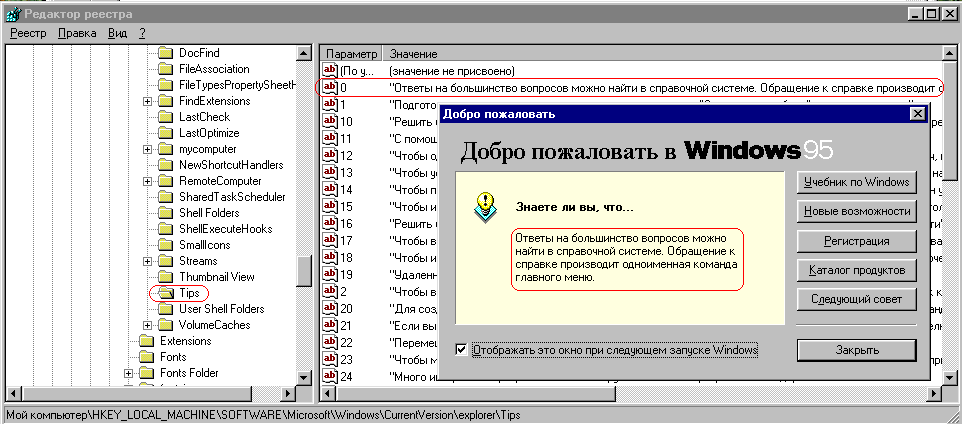Expand the Fonts Folder key
Image resolution: width=962 pixels, height=424 pixels.
128,372
